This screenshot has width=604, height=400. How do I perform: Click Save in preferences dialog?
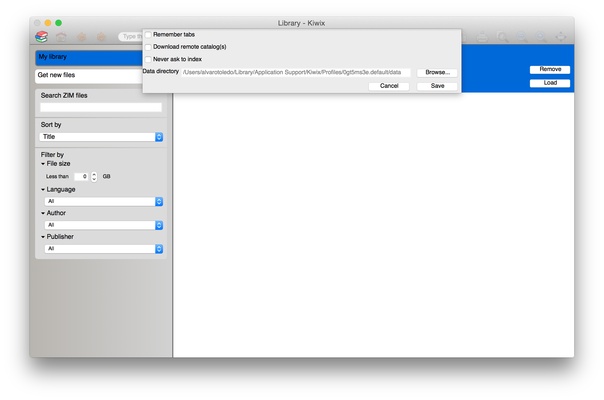pos(437,86)
